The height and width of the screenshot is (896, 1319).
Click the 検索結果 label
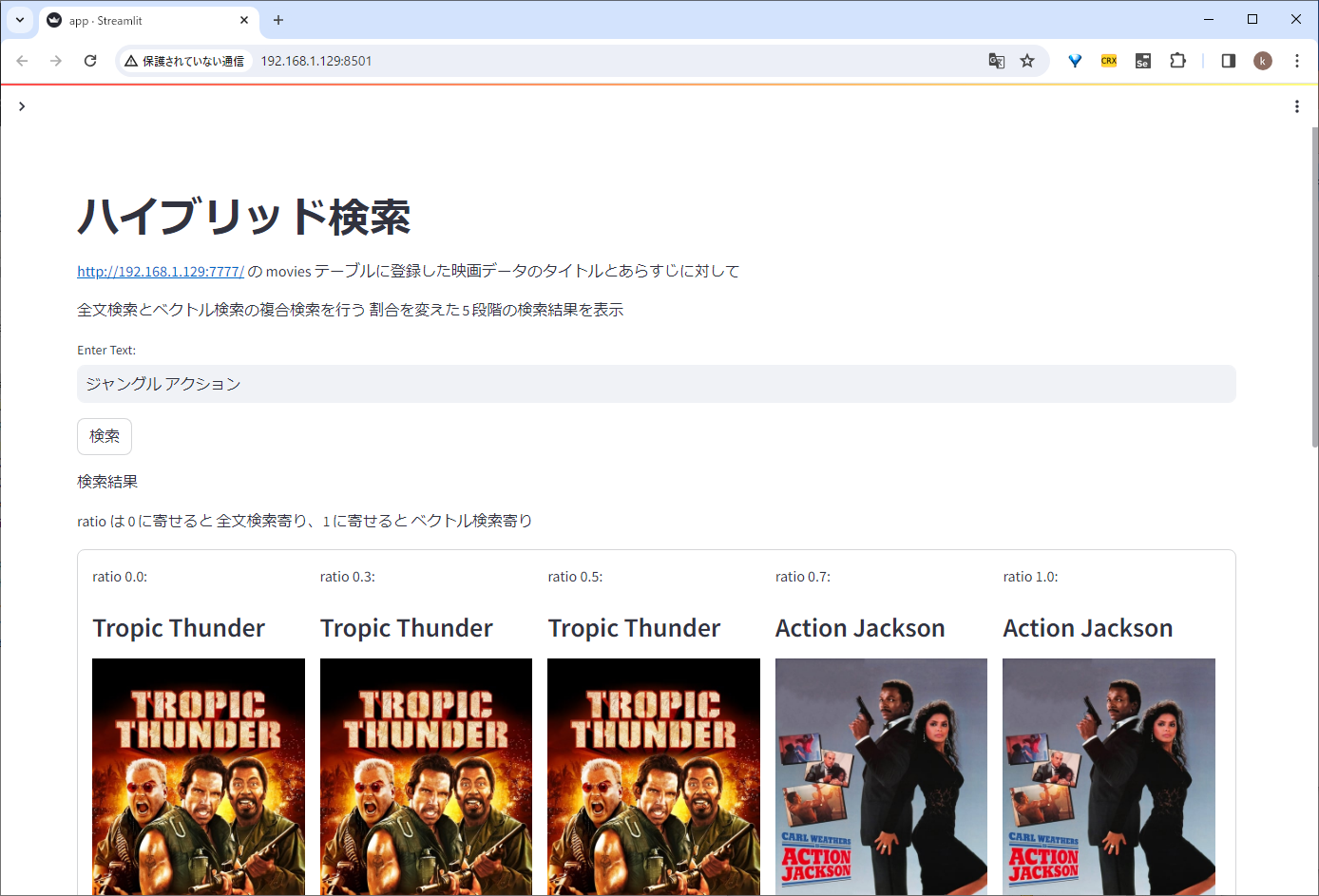click(x=107, y=482)
